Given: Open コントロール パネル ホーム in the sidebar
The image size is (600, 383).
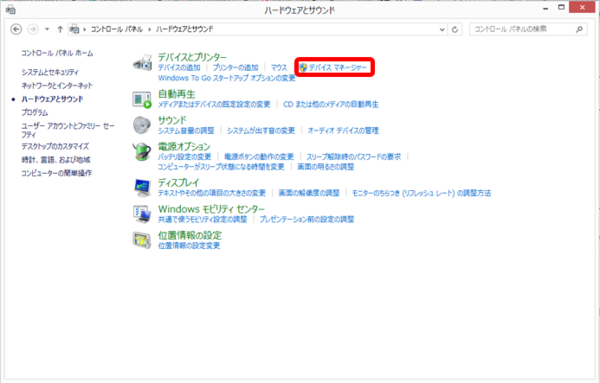Looking at the screenshot, I should (57, 53).
